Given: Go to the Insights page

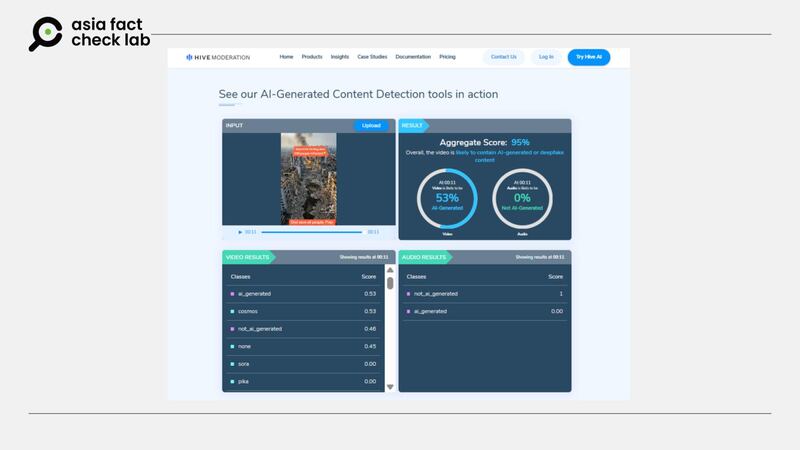Looking at the screenshot, I should tap(340, 57).
